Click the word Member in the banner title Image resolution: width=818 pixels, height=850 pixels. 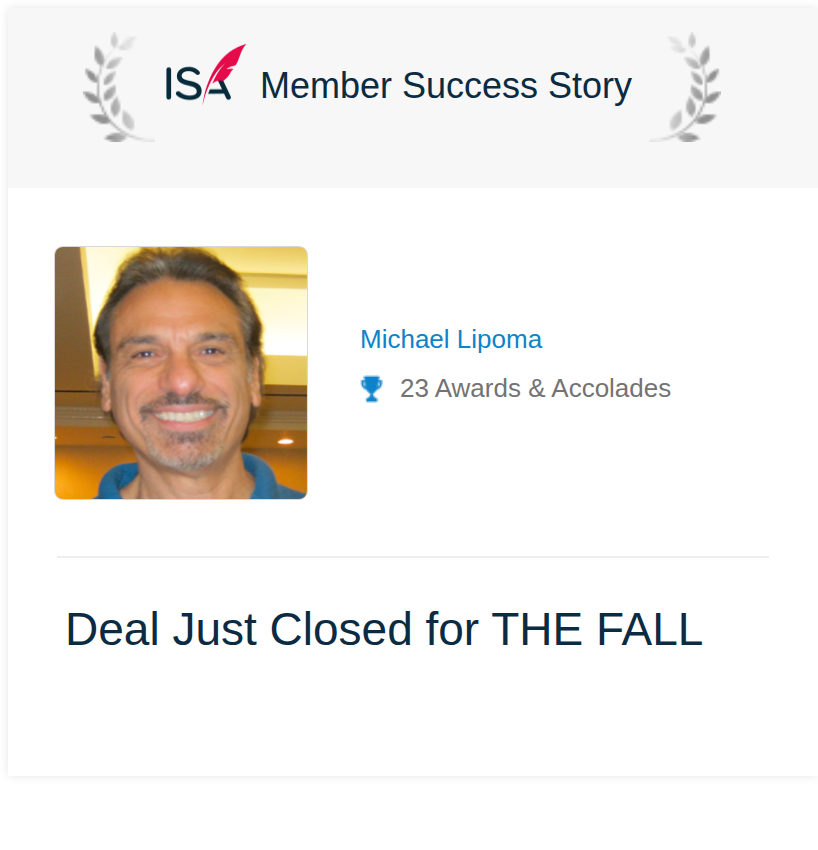[x=326, y=86]
